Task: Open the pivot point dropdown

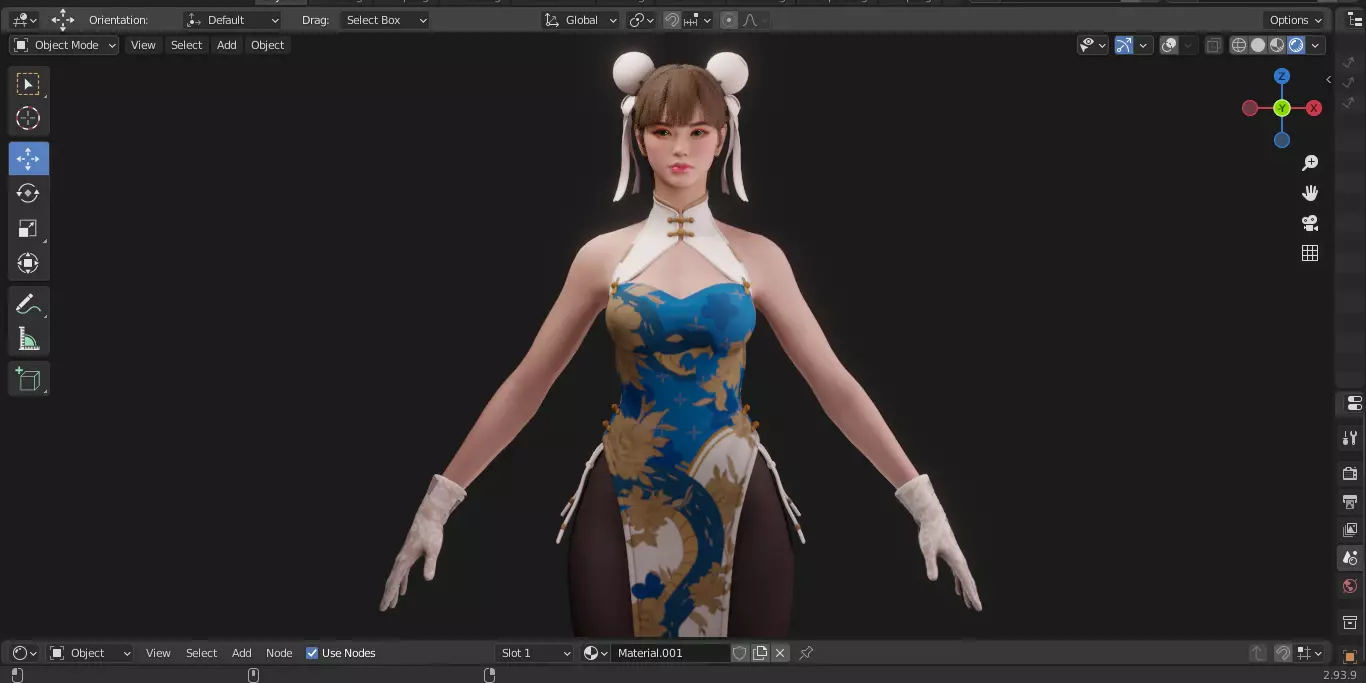Action: 641,20
